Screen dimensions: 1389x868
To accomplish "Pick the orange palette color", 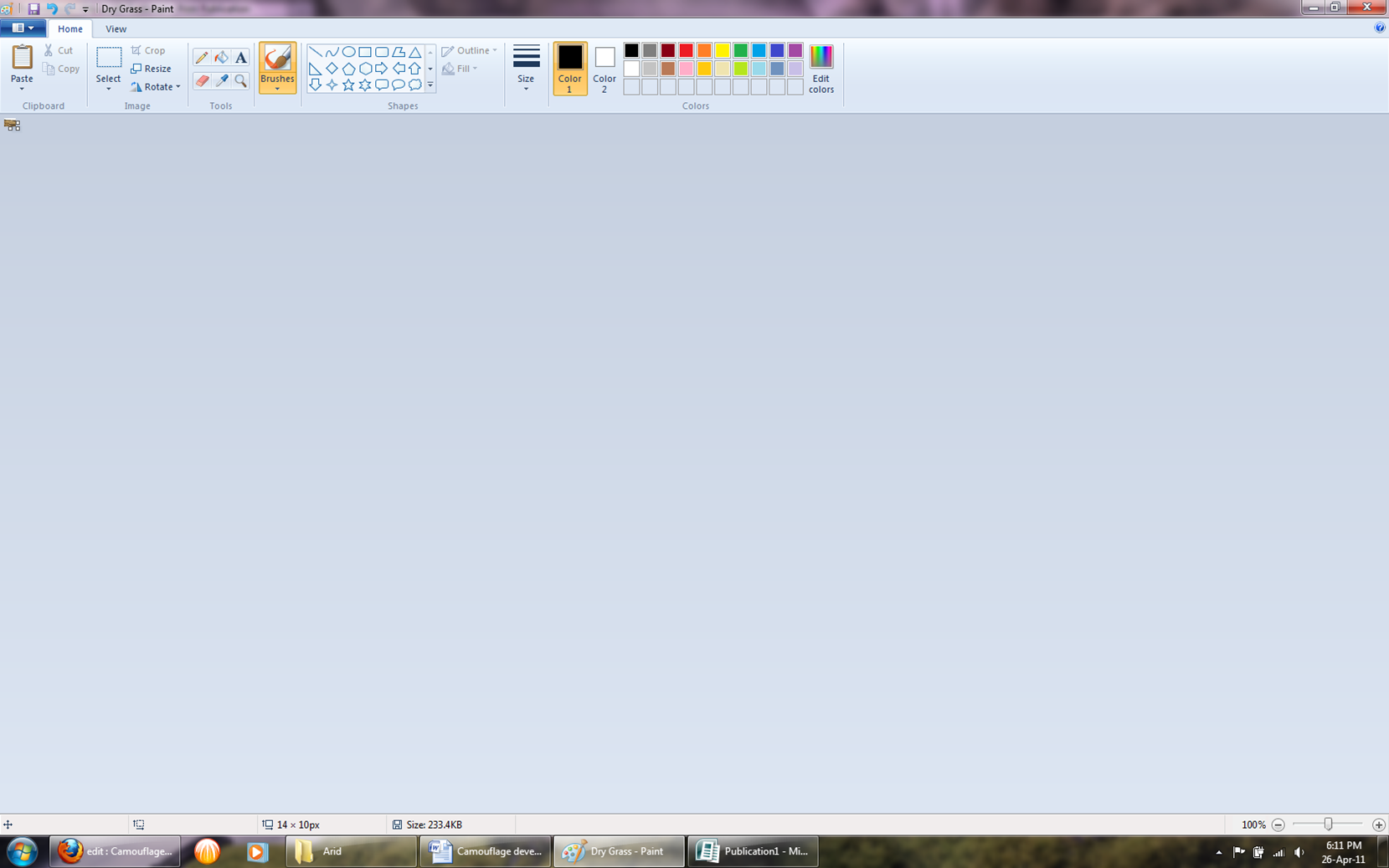I will [704, 51].
